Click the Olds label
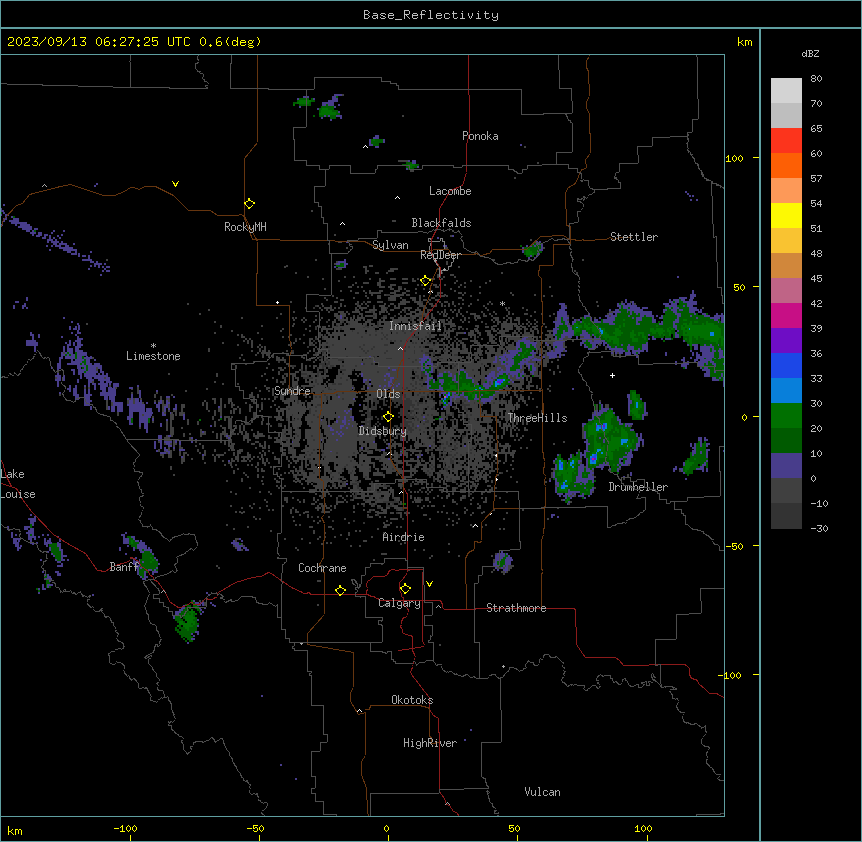The image size is (862, 842). (388, 394)
